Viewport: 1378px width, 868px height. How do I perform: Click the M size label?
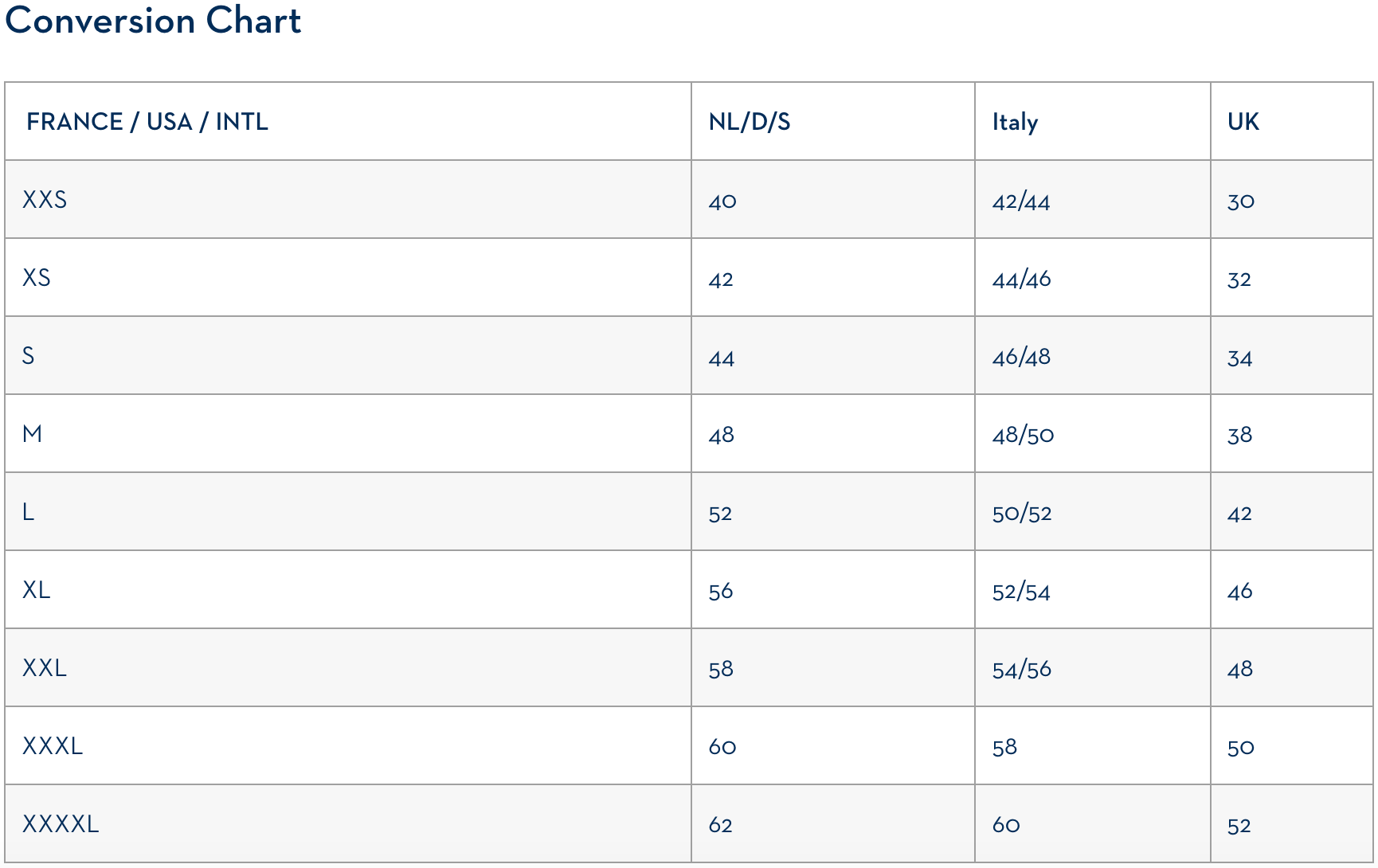[32, 434]
